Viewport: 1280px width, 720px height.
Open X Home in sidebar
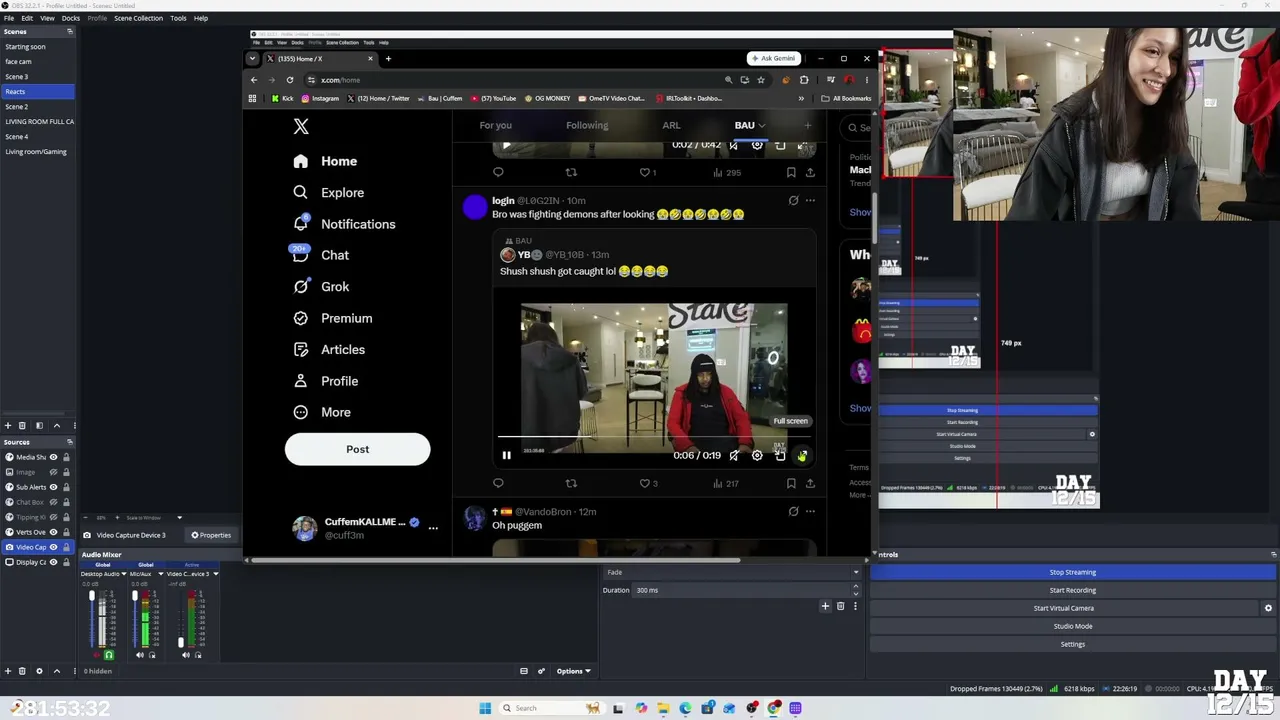point(326,161)
